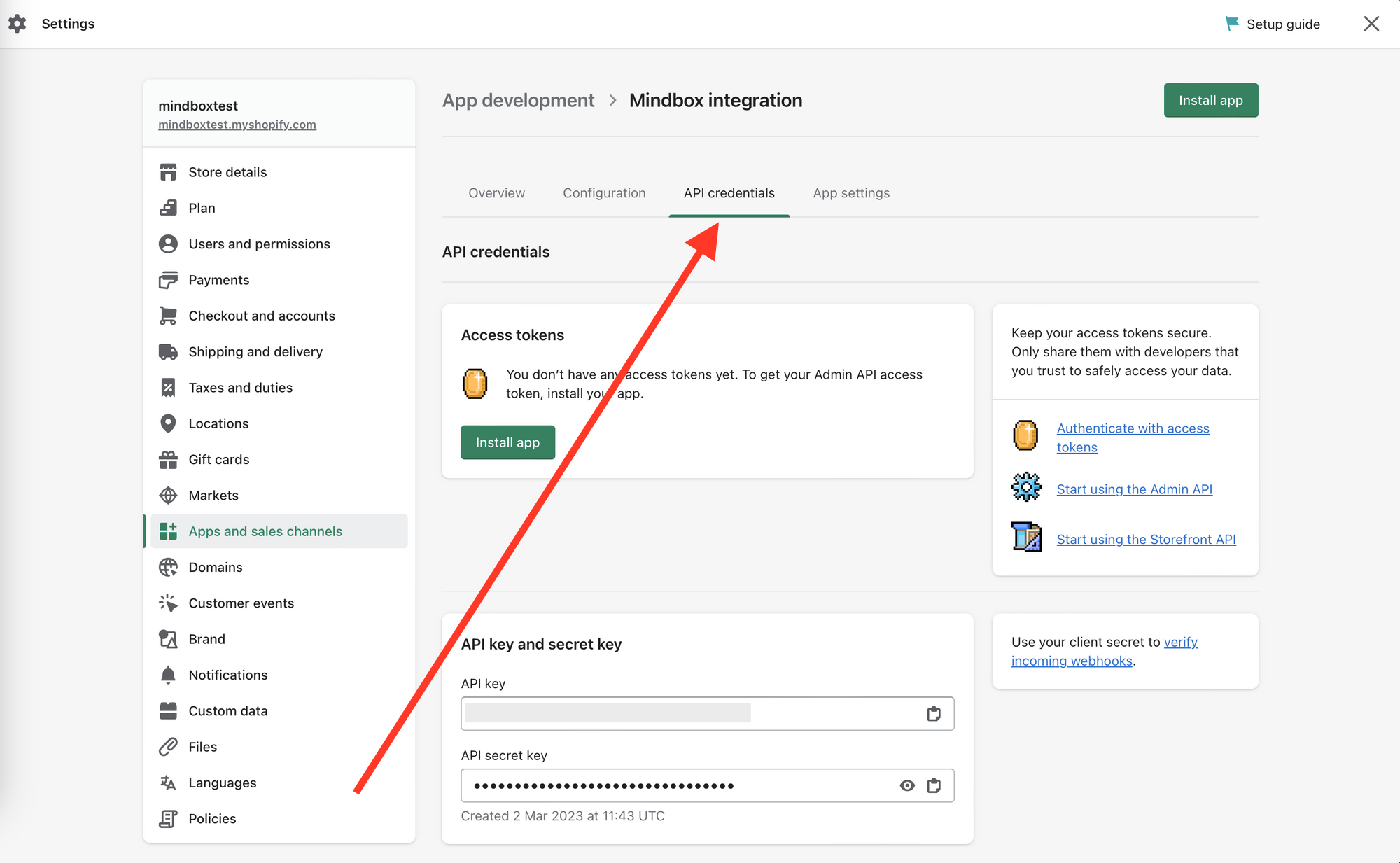Image resolution: width=1400 pixels, height=863 pixels.
Task: Click the Store details shop icon
Action: point(168,172)
